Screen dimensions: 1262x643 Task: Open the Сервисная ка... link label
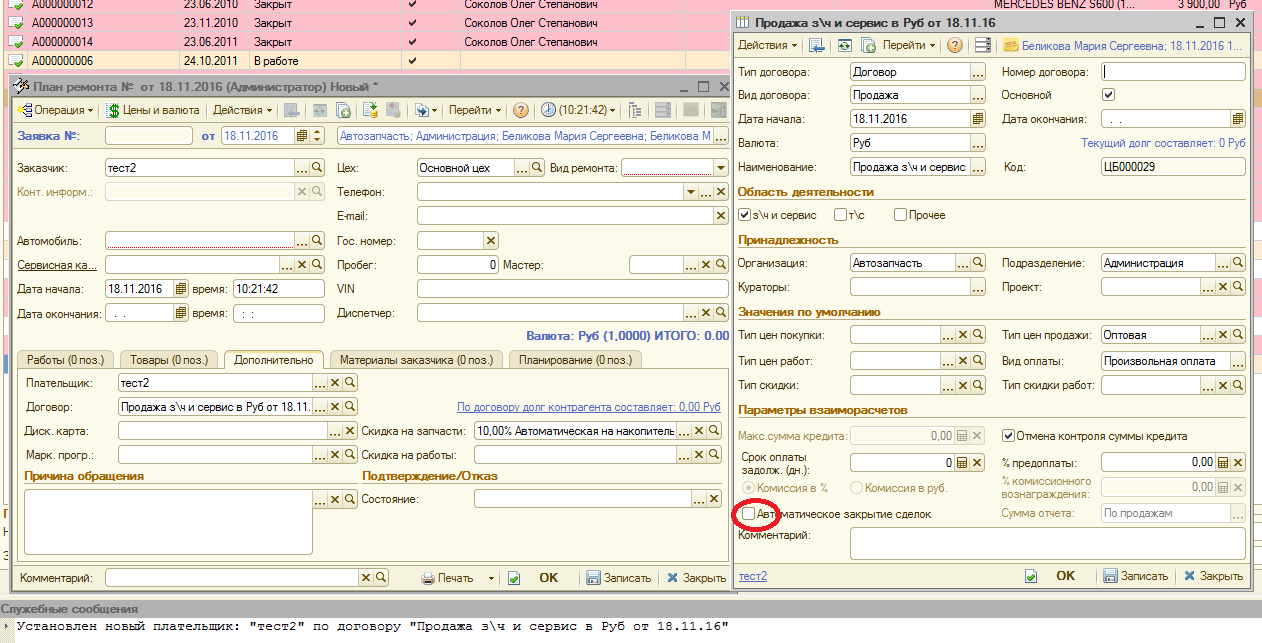click(x=57, y=265)
